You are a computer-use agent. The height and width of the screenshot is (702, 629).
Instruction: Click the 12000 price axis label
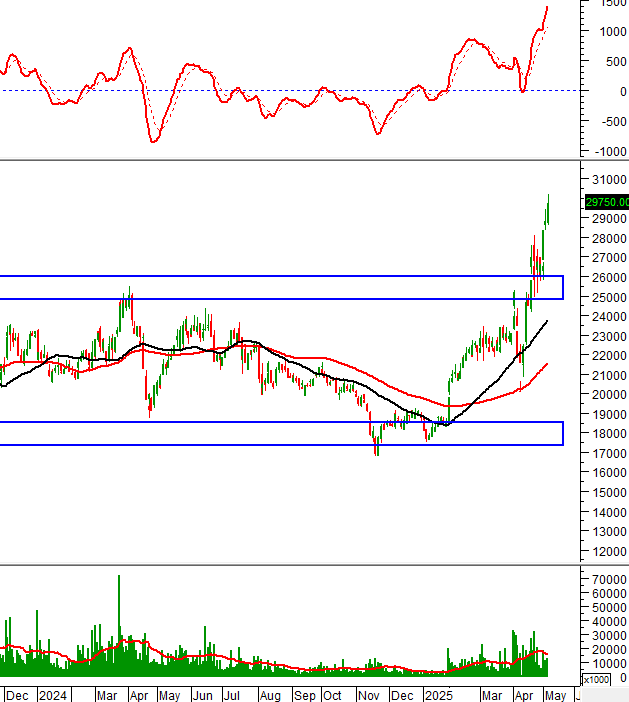pyautogui.click(x=609, y=552)
